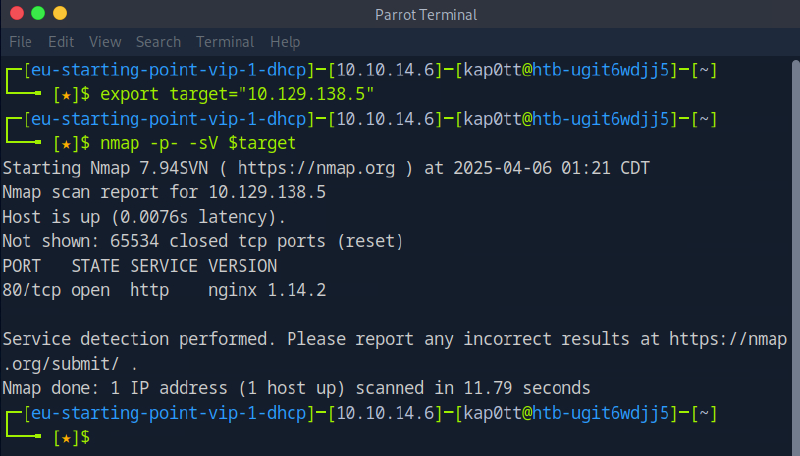This screenshot has height=456, width=800.
Task: Click the star symbol in the last prompt
Action: tap(66, 437)
